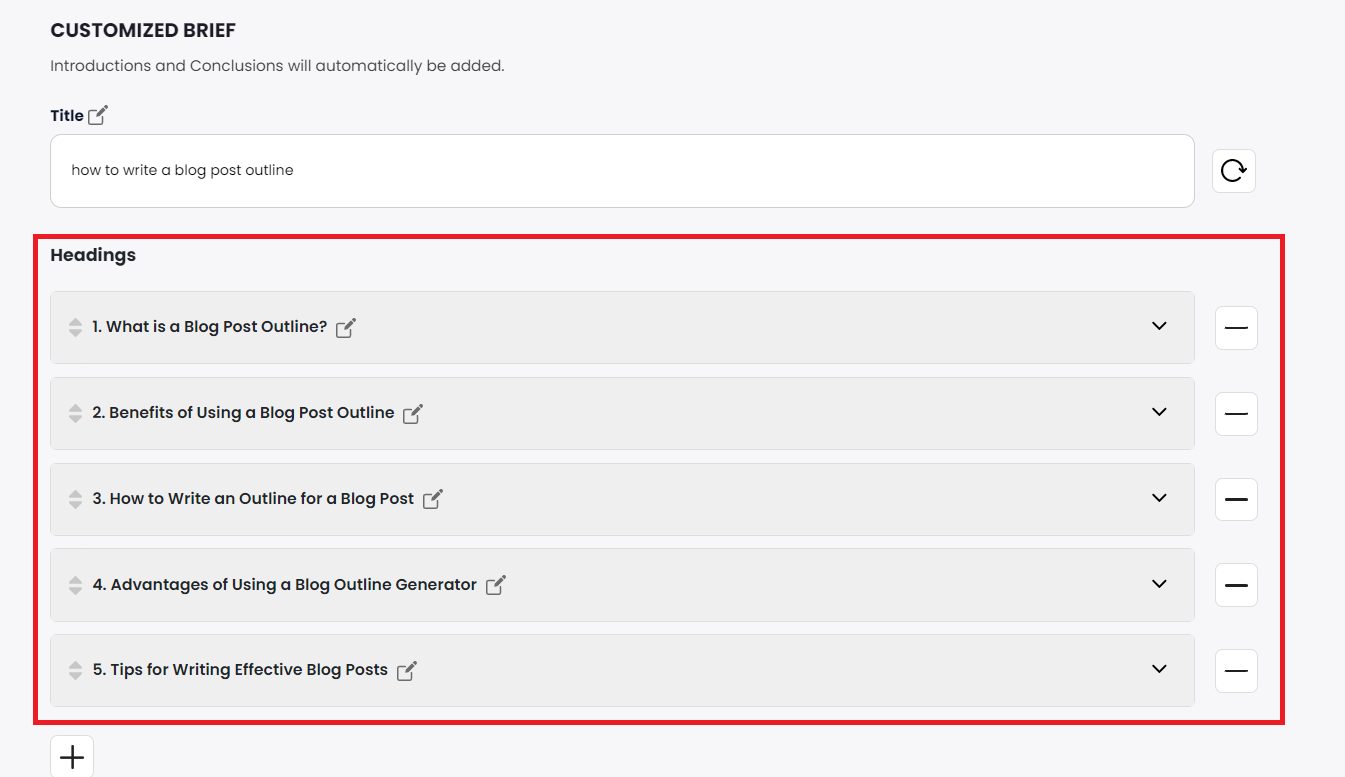Delete 'Benefits of Using a Blog Post Outline' heading
Image resolution: width=1345 pixels, height=777 pixels.
point(1236,414)
